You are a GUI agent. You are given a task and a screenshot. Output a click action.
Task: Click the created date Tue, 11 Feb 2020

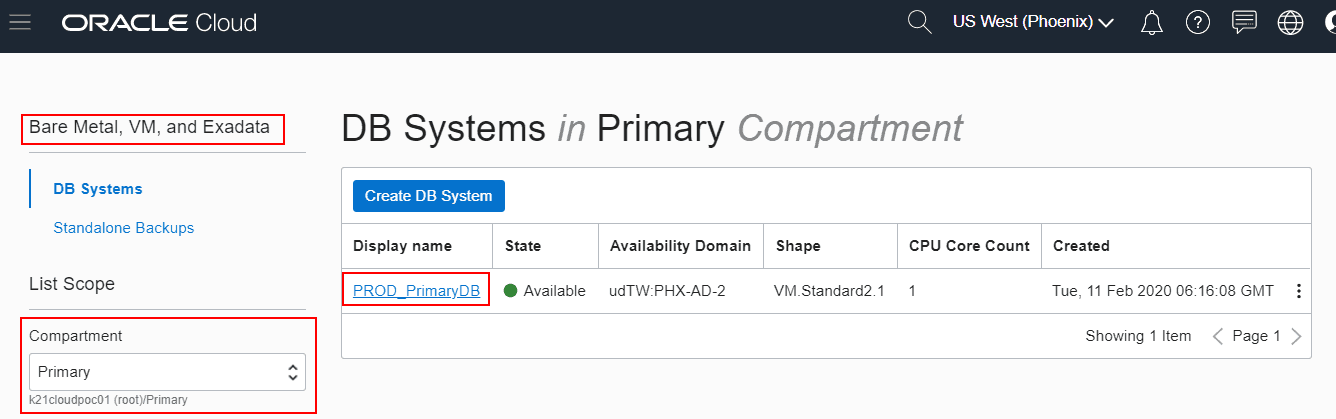(x=1163, y=291)
